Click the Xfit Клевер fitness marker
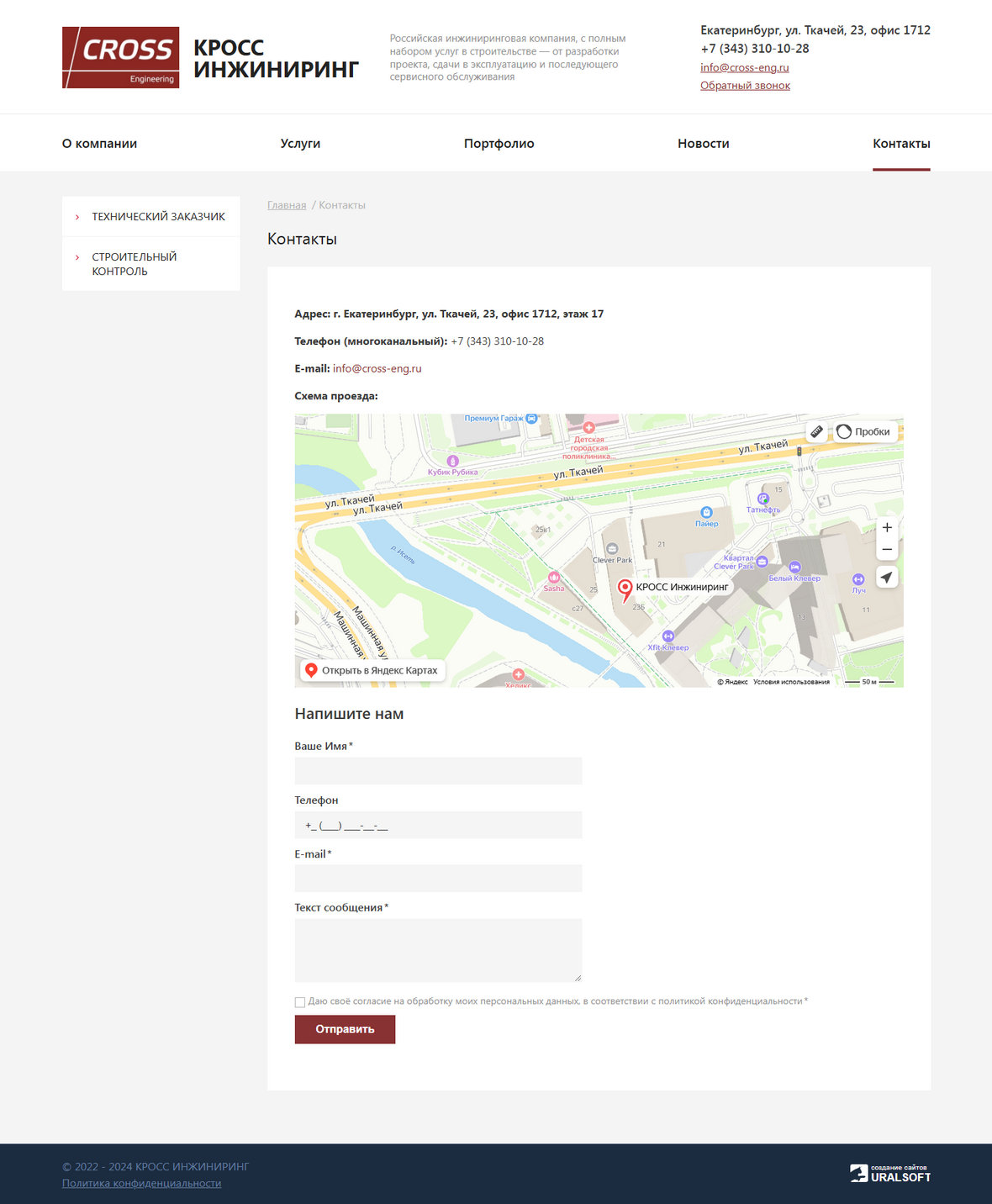The width and height of the screenshot is (992, 1204). 668,636
